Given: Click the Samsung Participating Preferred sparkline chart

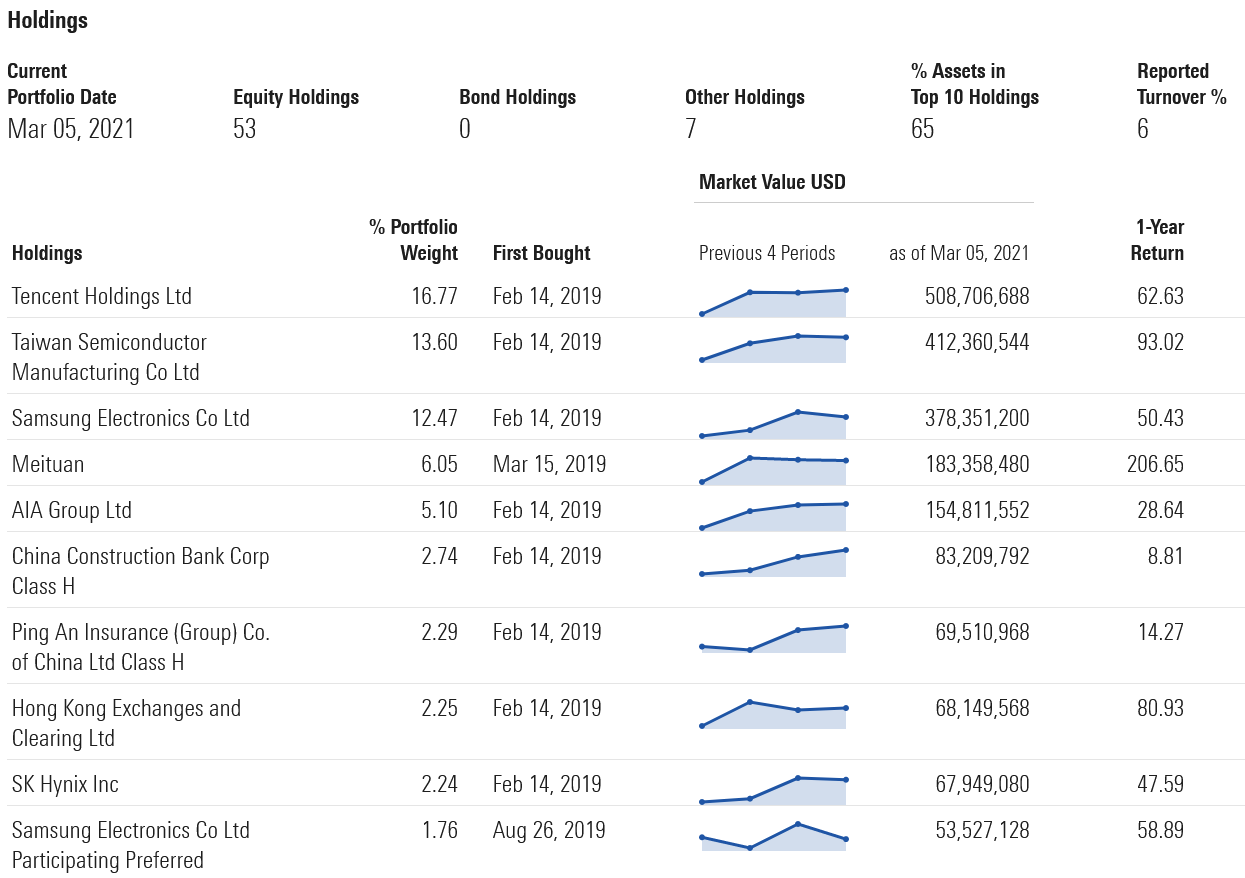Looking at the screenshot, I should [x=774, y=836].
